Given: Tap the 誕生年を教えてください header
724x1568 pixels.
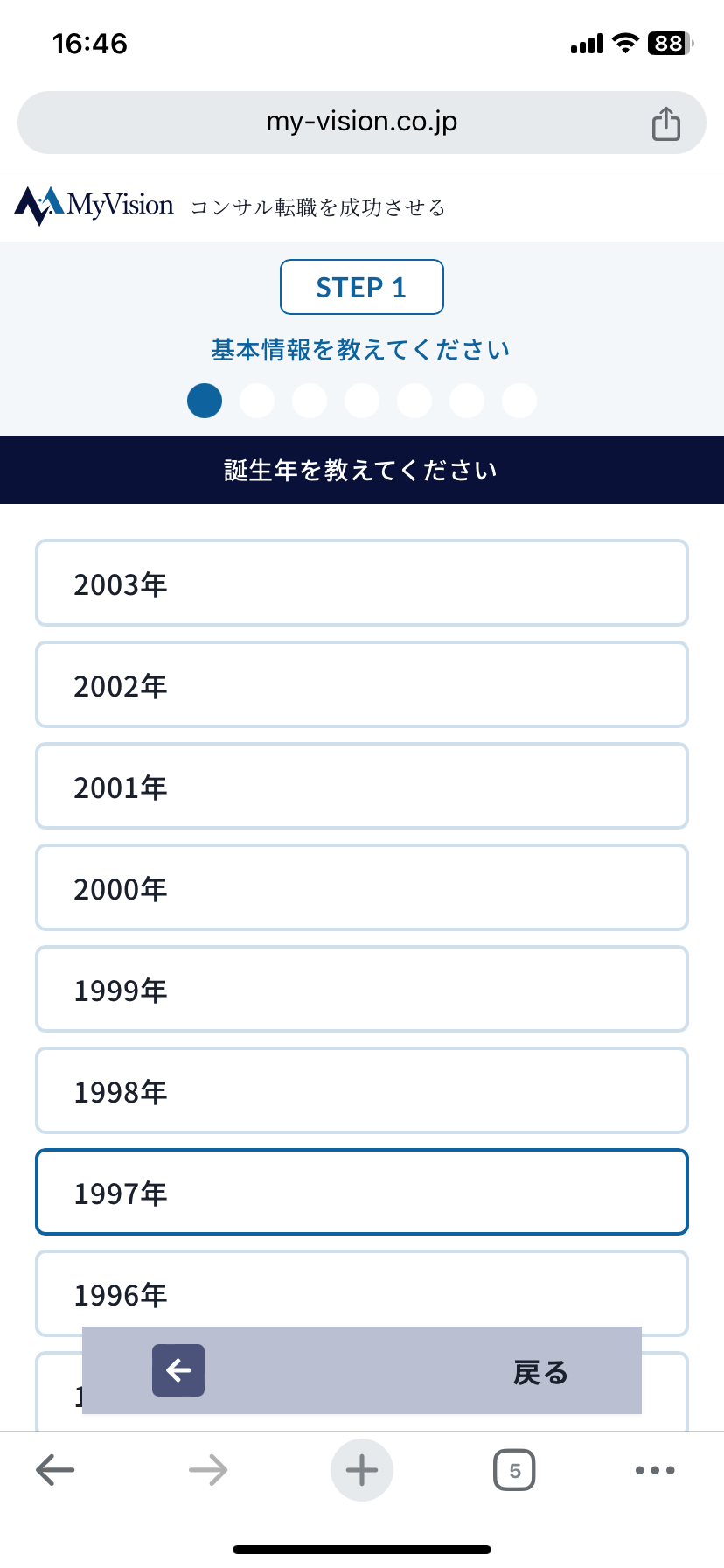Looking at the screenshot, I should (x=361, y=470).
